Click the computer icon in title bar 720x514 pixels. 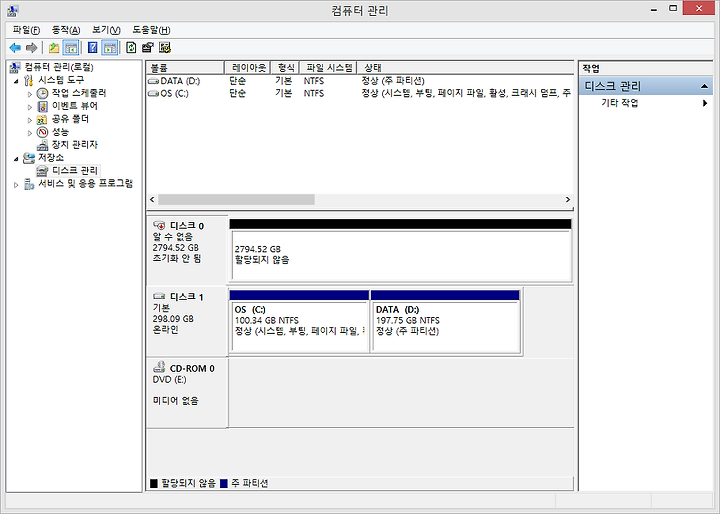13,10
